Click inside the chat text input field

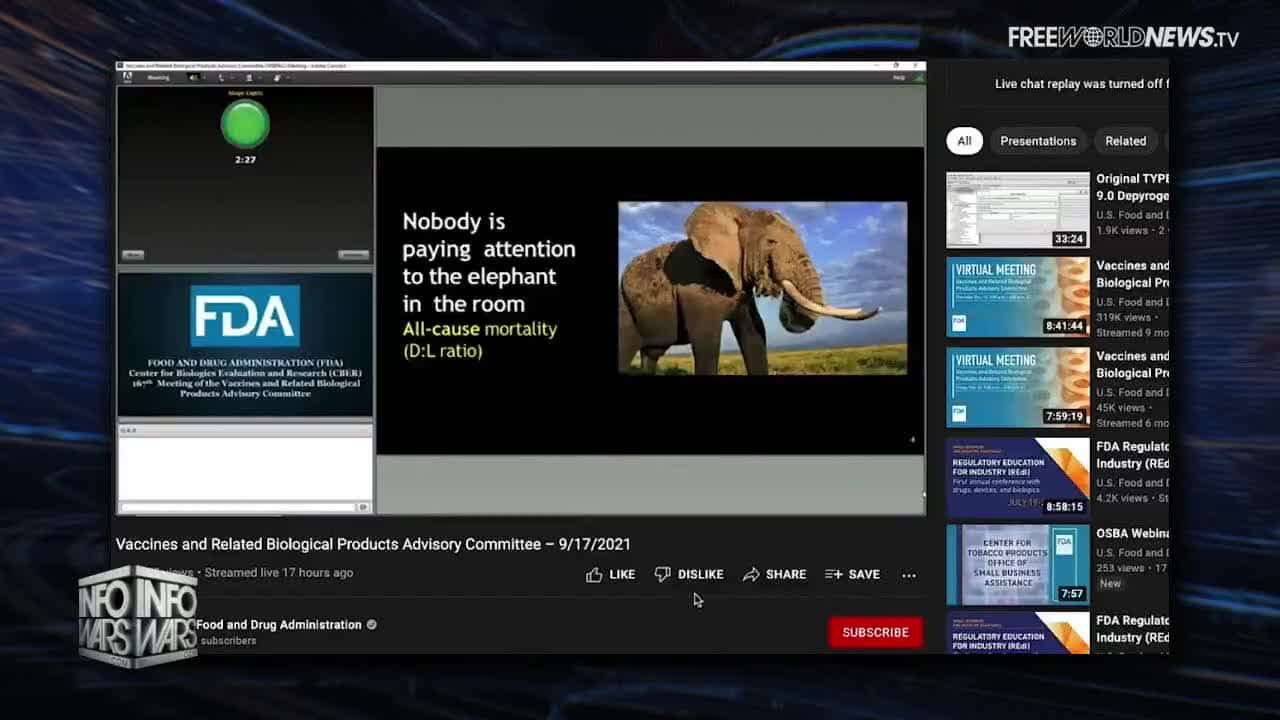tap(238, 507)
